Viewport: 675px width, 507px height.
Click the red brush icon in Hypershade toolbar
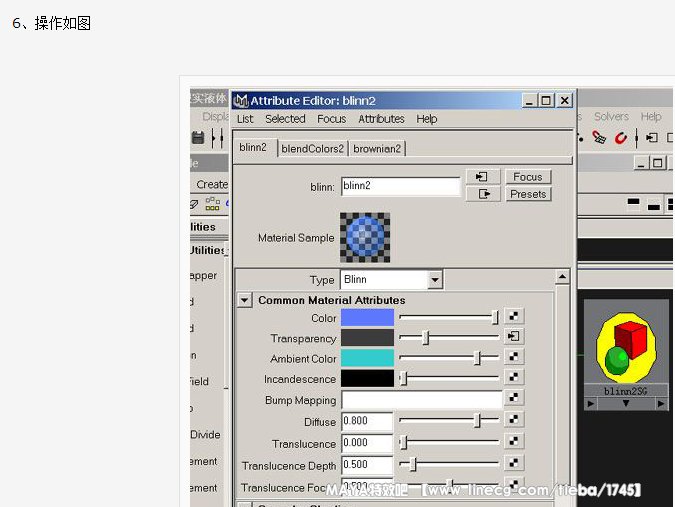coord(599,137)
